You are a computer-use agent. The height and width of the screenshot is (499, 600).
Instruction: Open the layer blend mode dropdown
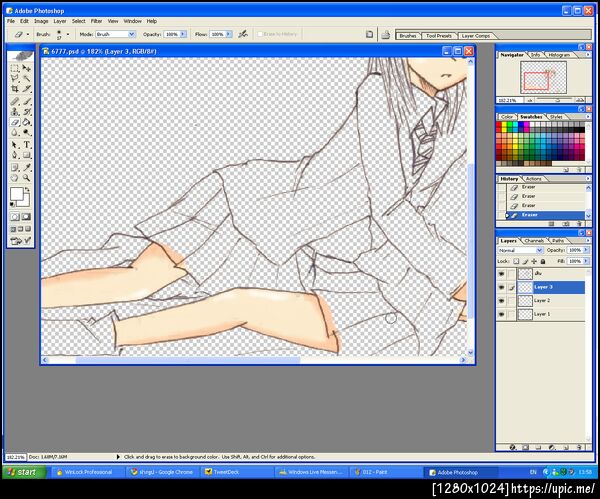point(539,250)
